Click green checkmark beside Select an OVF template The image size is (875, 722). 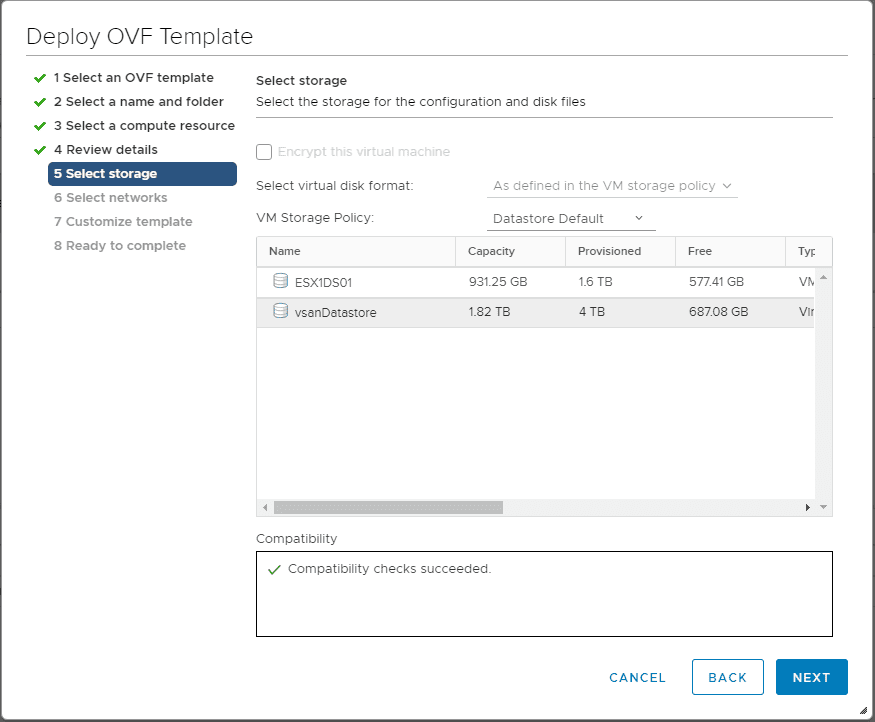40,78
